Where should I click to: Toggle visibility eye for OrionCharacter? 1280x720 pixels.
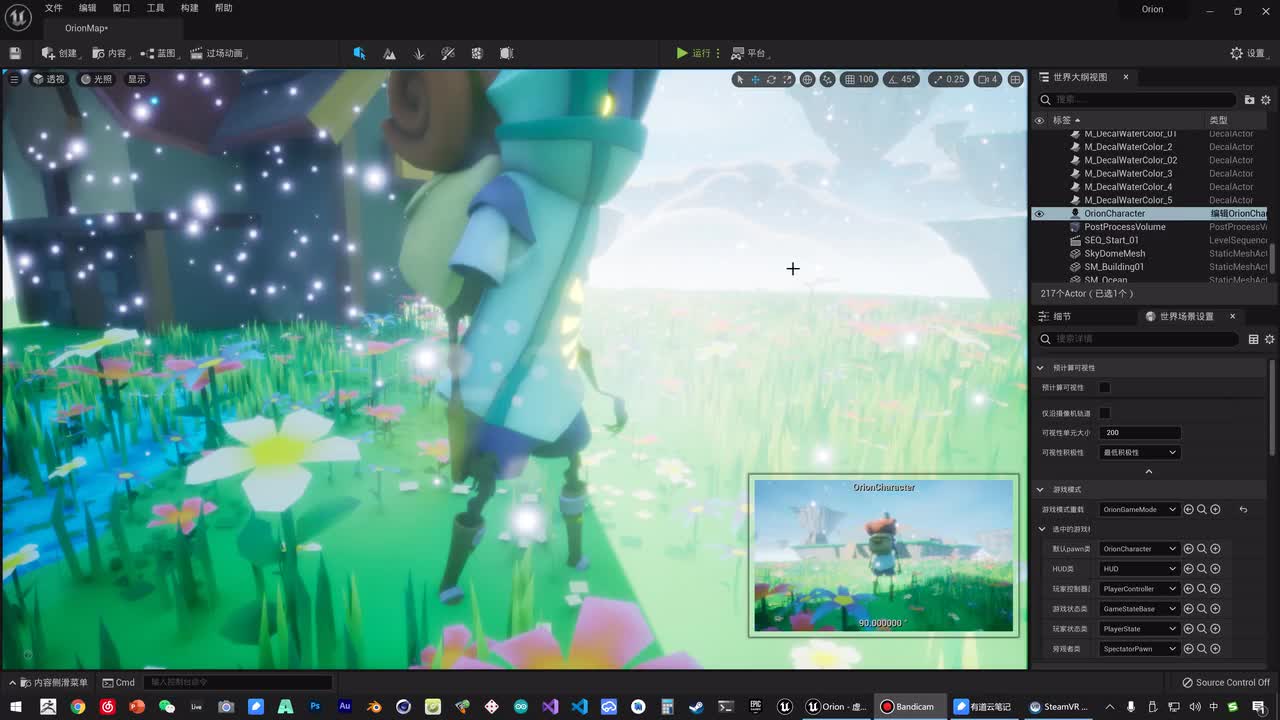pos(1039,213)
